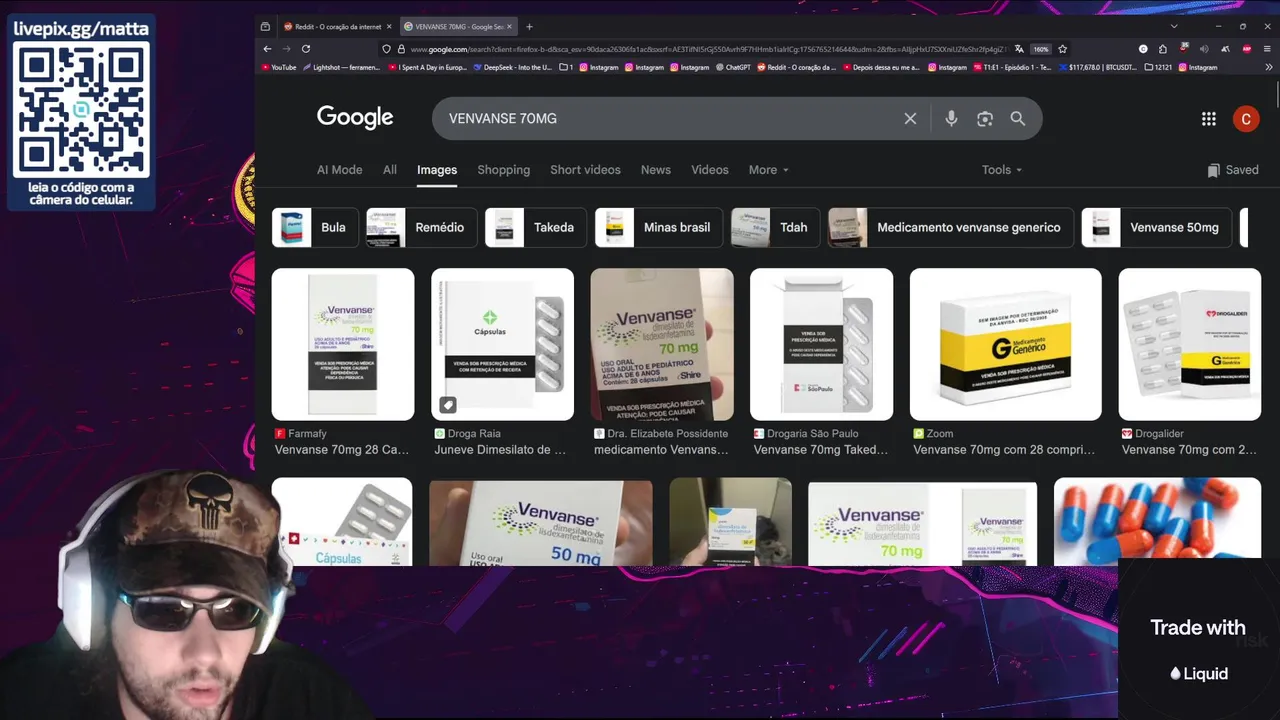Switch to the All results tab
Viewport: 1280px width, 720px height.
coord(390,170)
